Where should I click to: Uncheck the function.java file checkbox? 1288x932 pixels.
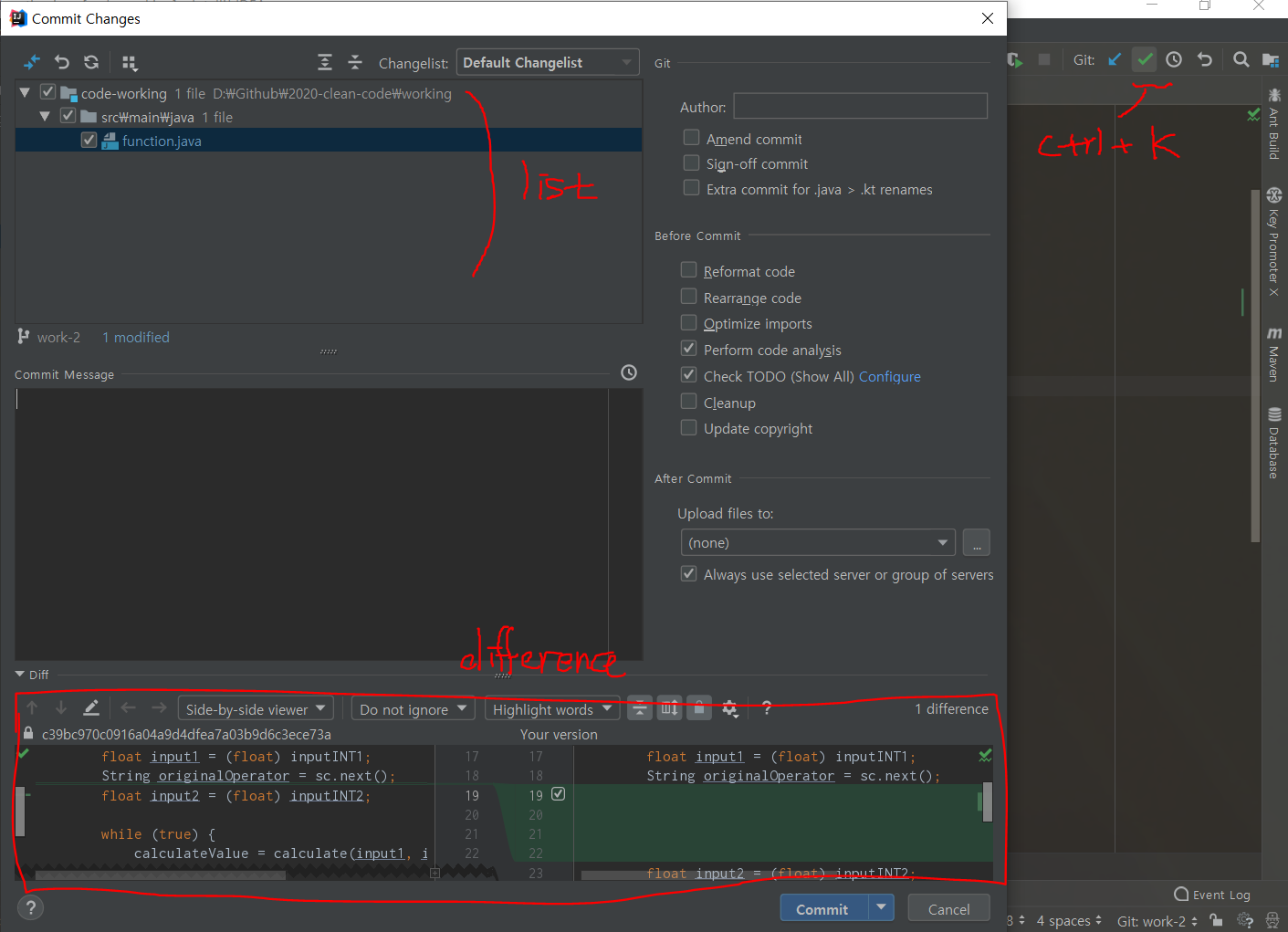tap(89, 140)
